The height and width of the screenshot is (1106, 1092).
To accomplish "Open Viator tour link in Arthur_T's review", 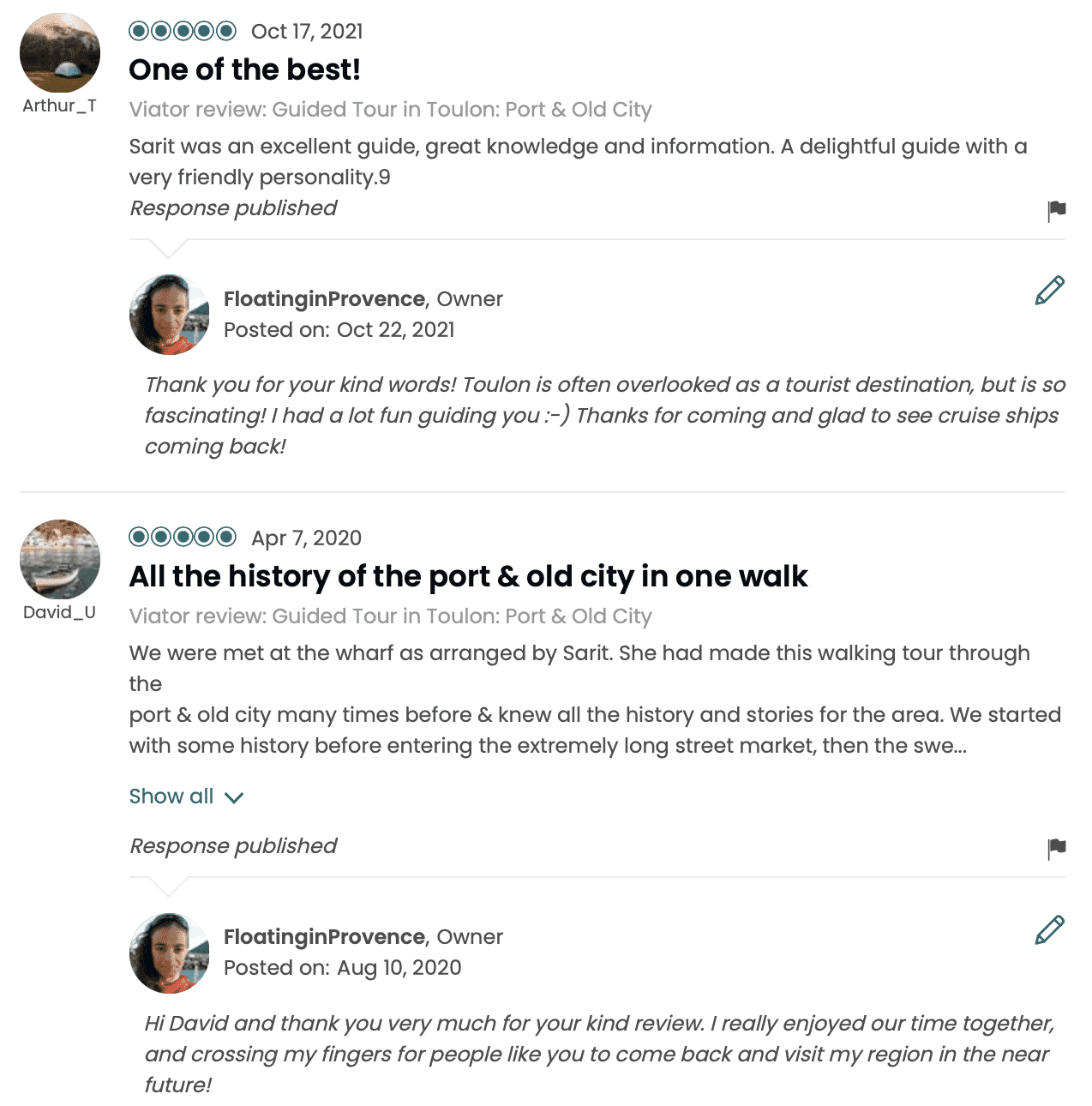I will 390,110.
